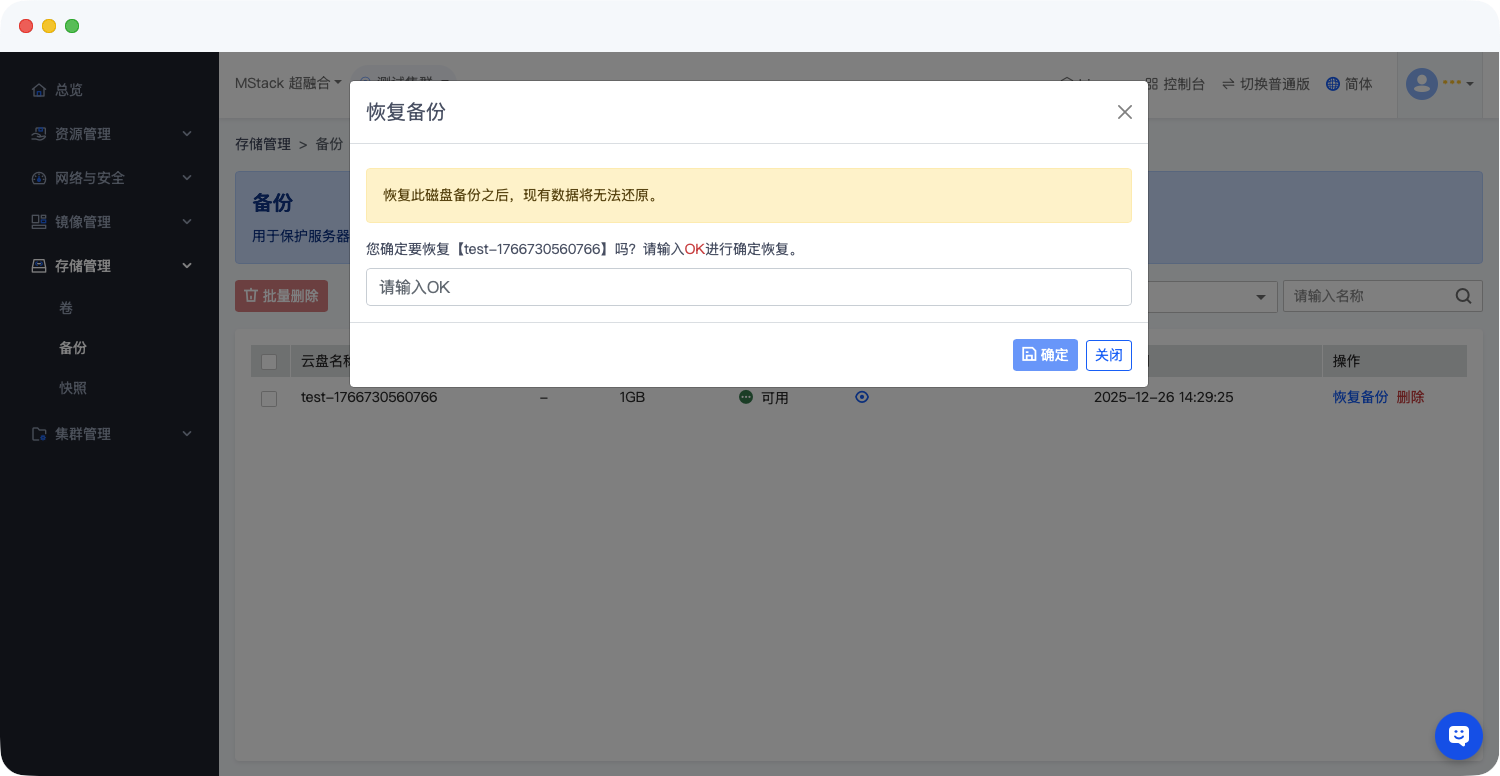Check the select-all checkbox in table header

(x=269, y=361)
